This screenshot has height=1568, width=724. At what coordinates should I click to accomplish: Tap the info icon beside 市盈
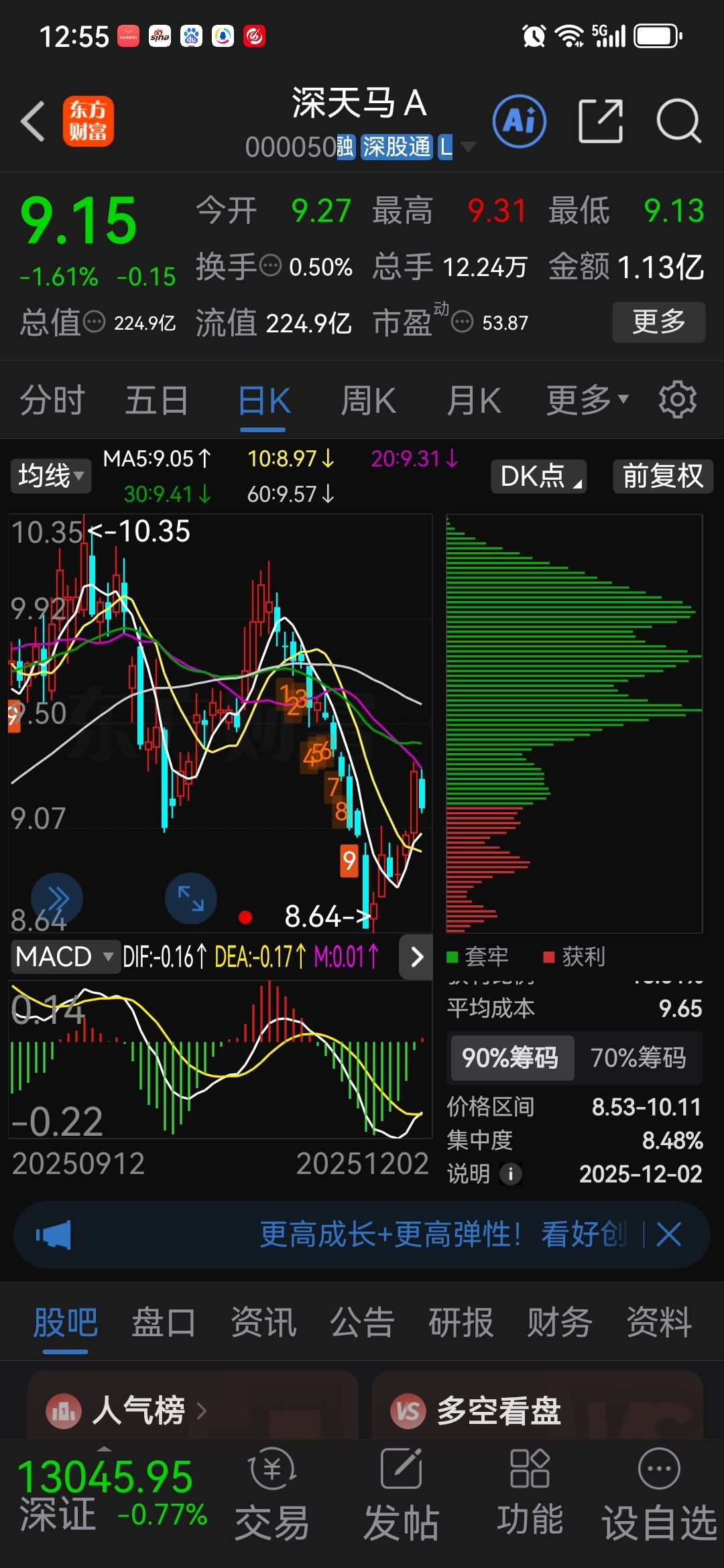[463, 322]
